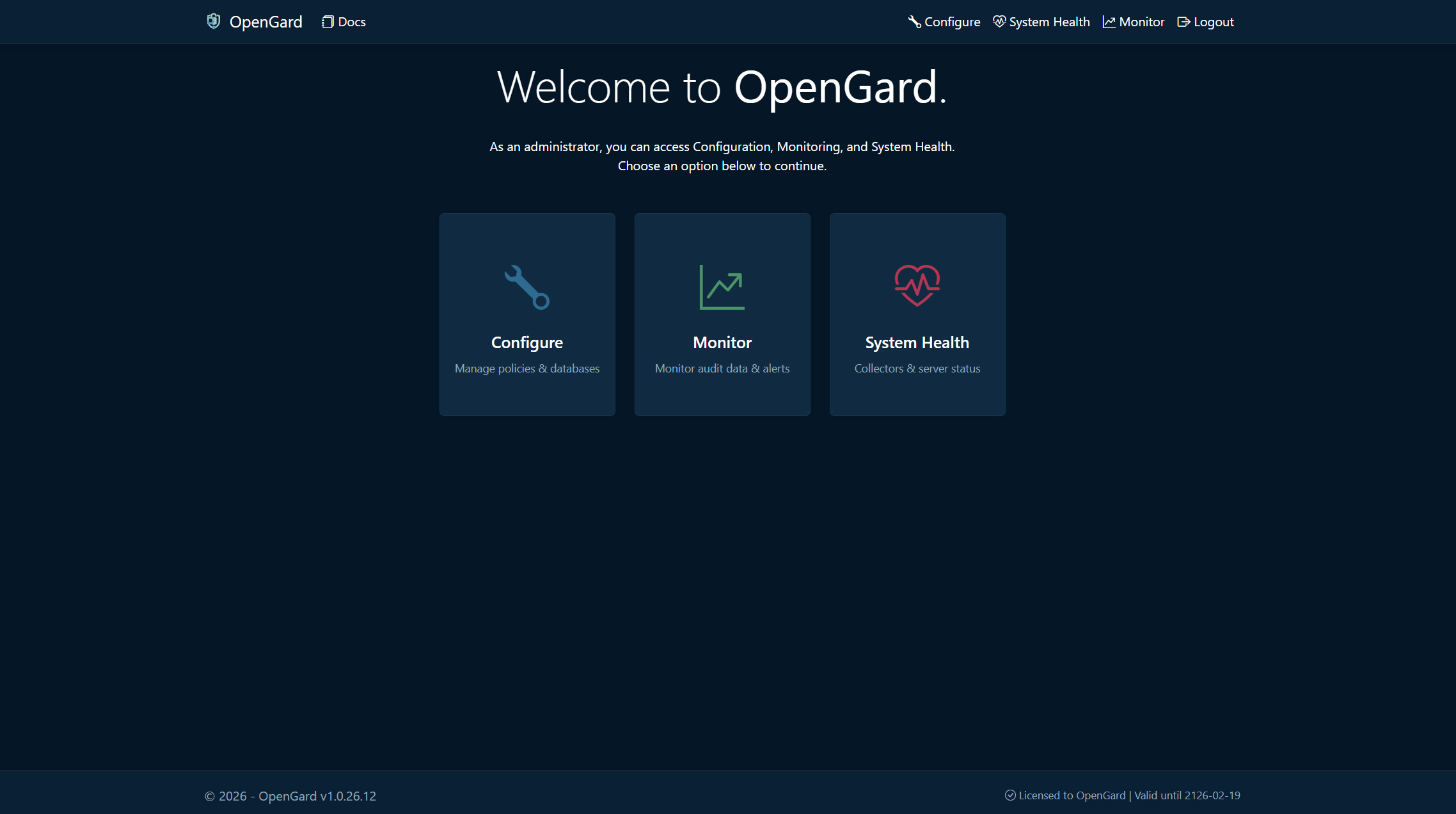The width and height of the screenshot is (1456, 814).
Task: Click the logout arrow icon in navbar
Action: pyautogui.click(x=1183, y=21)
